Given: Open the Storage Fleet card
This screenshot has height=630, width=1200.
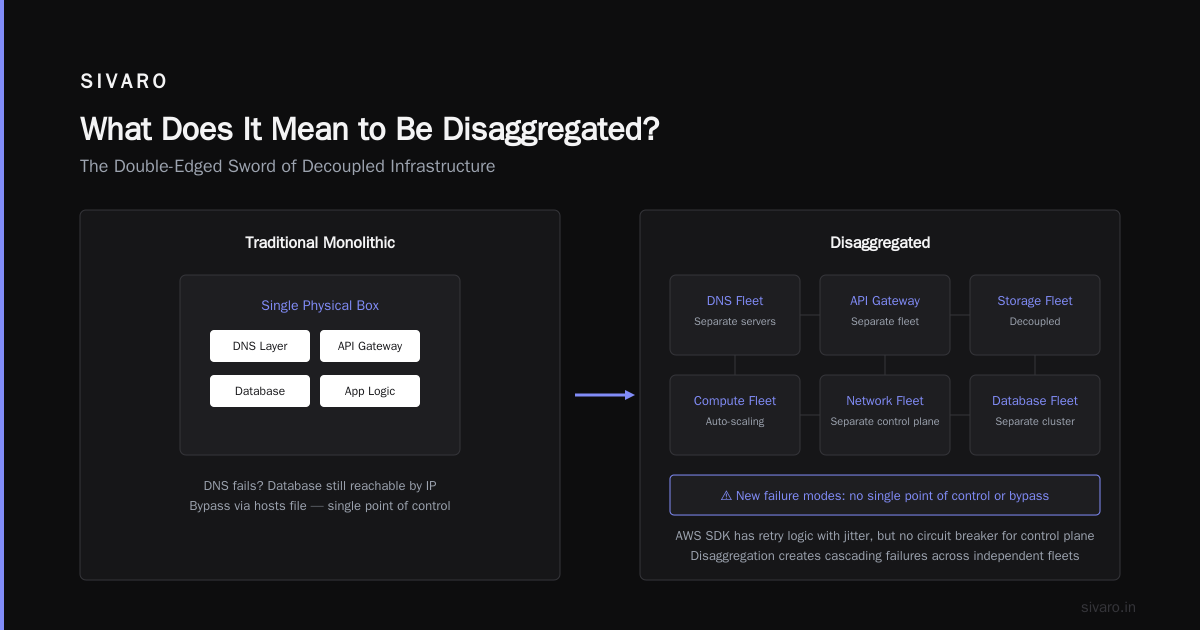Looking at the screenshot, I should (x=1035, y=315).
